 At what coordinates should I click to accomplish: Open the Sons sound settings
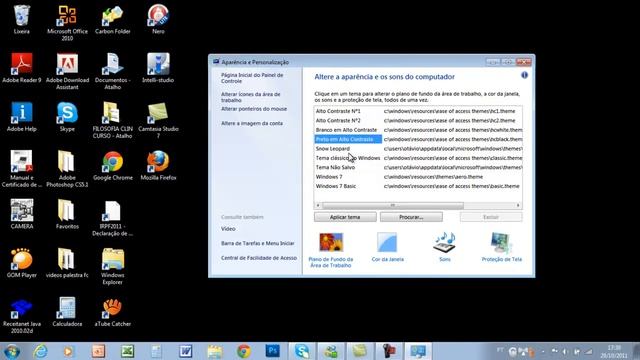click(444, 247)
